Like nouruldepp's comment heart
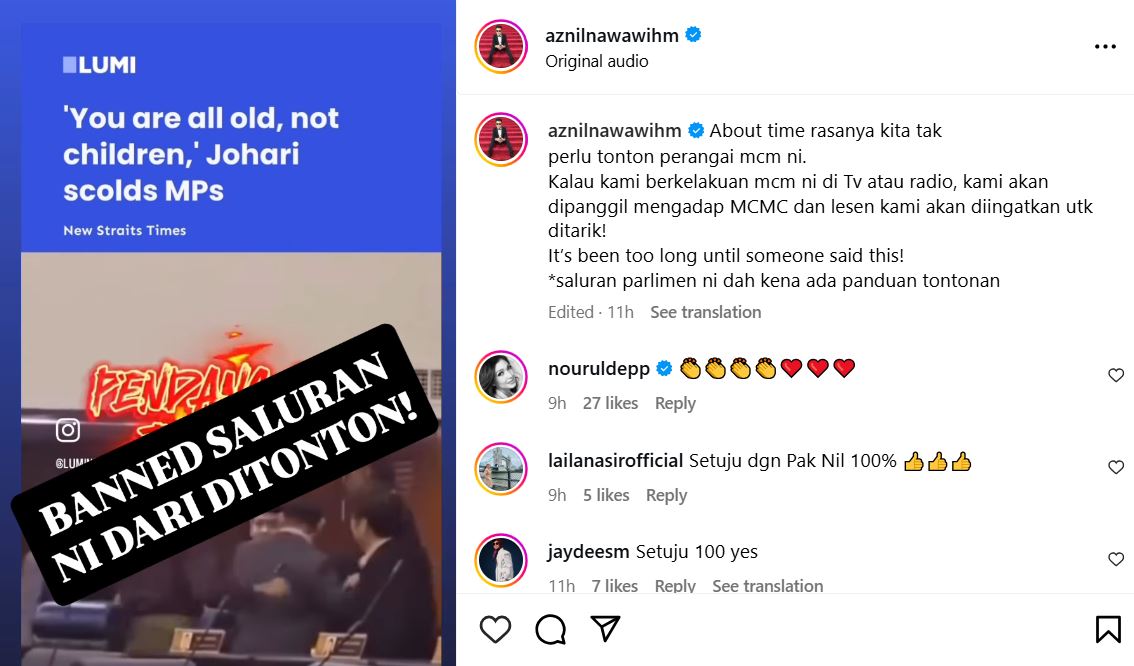The image size is (1134, 666). pos(1116,375)
